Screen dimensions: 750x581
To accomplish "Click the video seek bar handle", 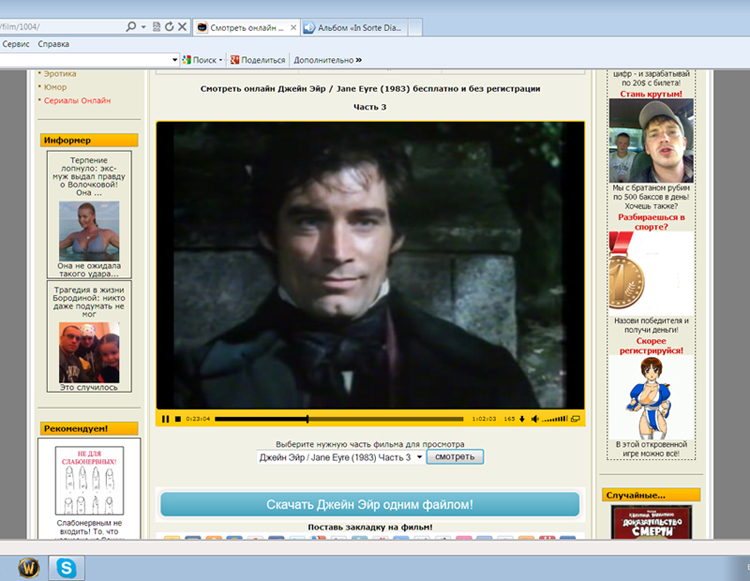I will 307,419.
